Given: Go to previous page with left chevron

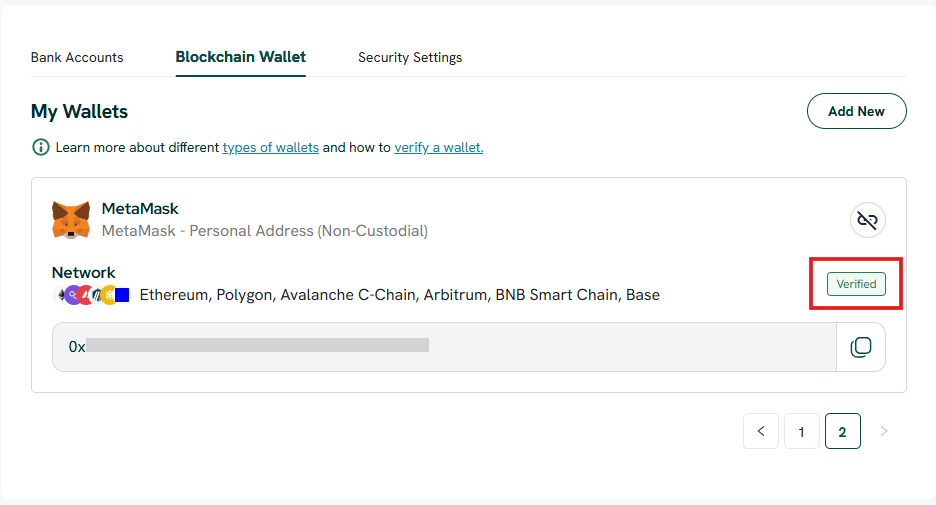Looking at the screenshot, I should (761, 431).
